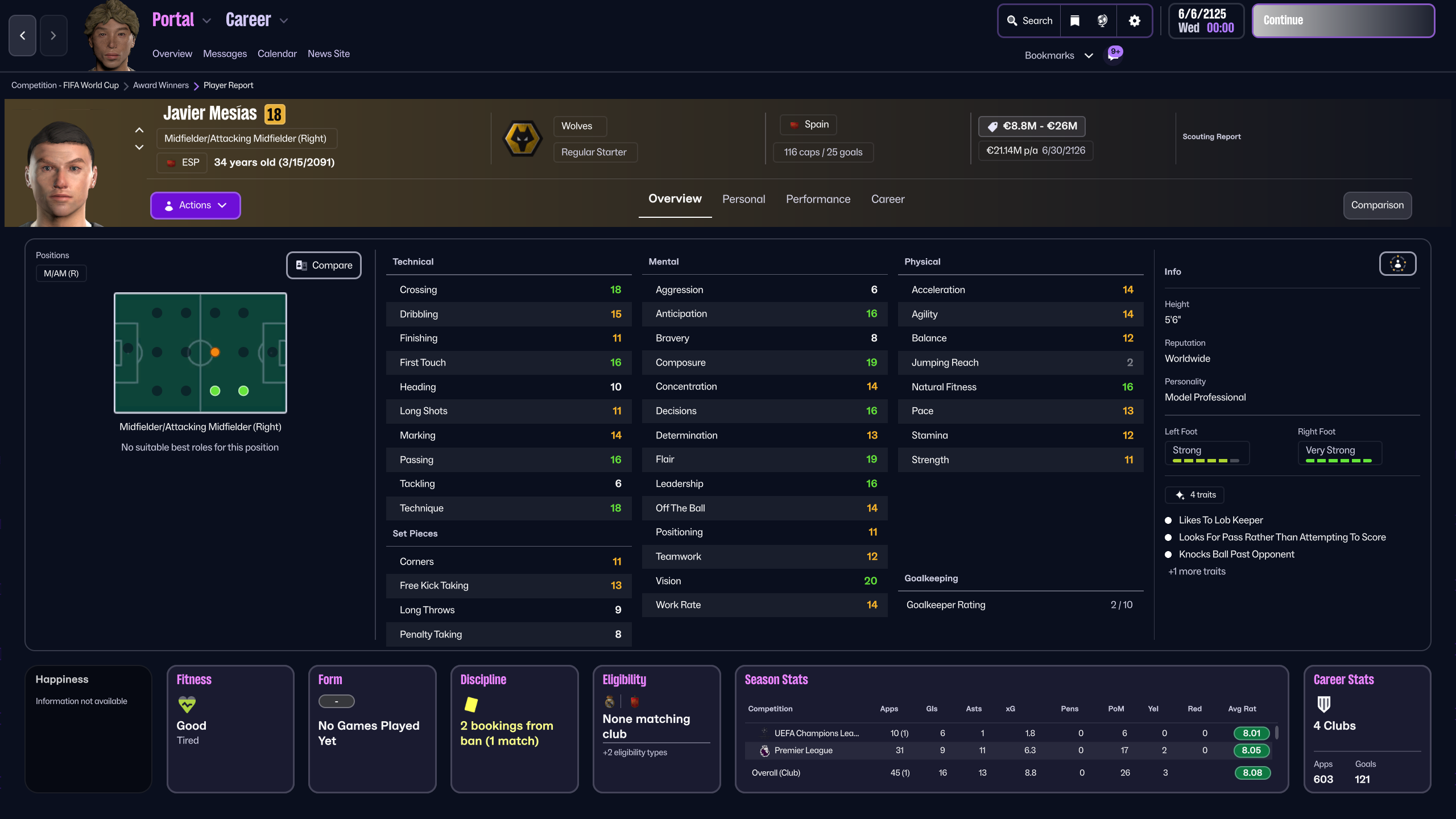
Task: Open the Actions dropdown button
Action: coord(195,205)
